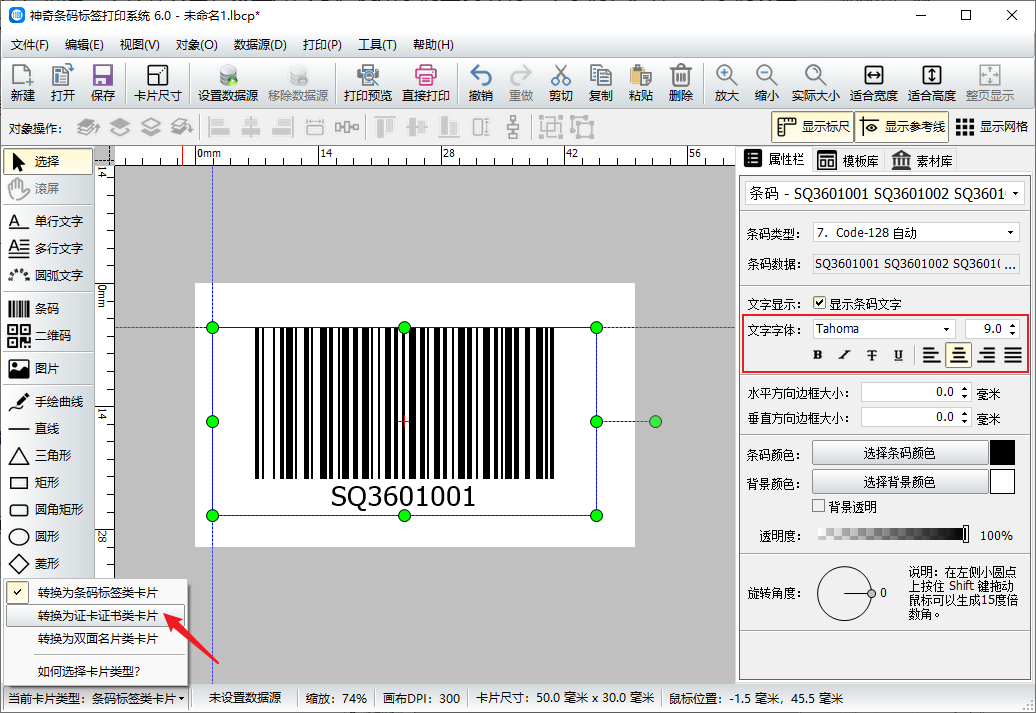Viewport: 1036px width, 713px height.
Task: Click 直接打印 direct print icon
Action: tap(426, 83)
